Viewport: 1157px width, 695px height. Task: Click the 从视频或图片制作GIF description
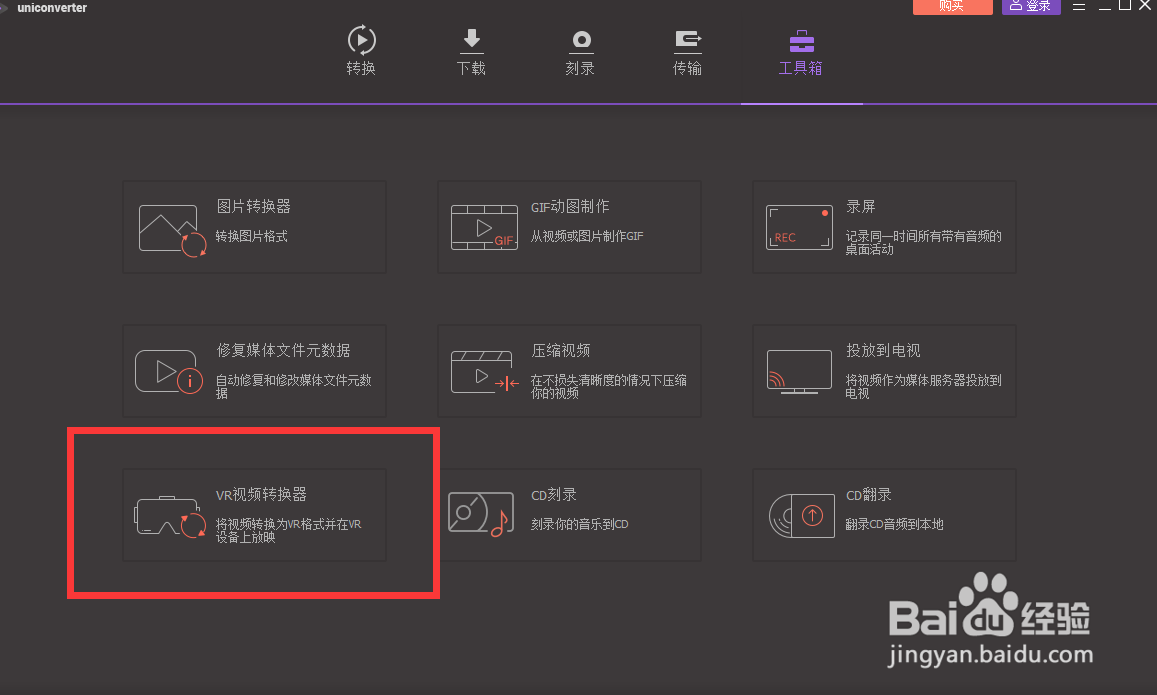tap(587, 236)
